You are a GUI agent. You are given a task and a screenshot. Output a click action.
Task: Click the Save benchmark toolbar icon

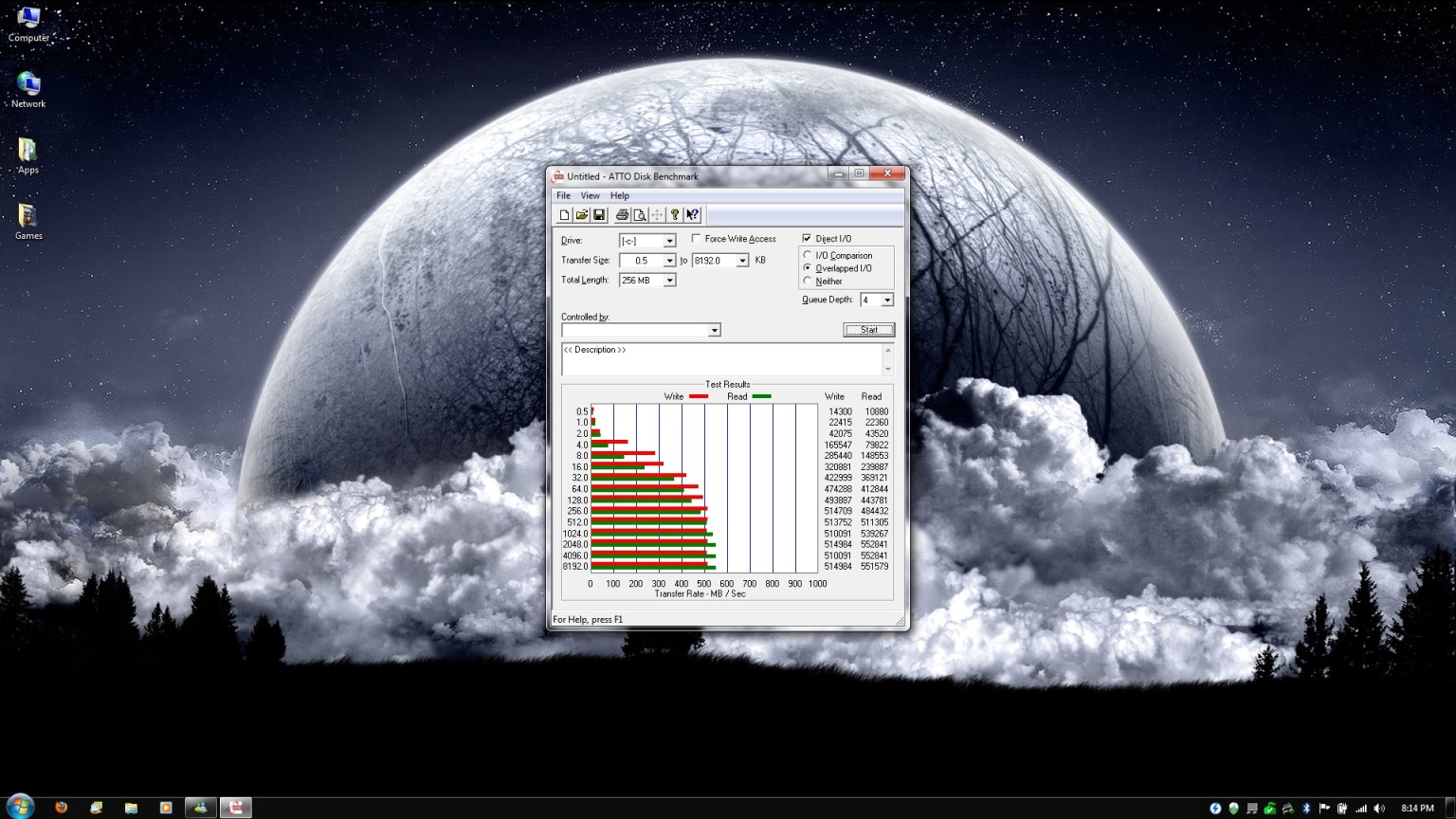tap(599, 215)
